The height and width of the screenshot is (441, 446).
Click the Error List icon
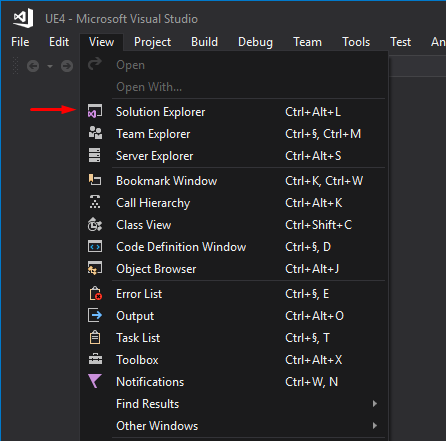95,293
